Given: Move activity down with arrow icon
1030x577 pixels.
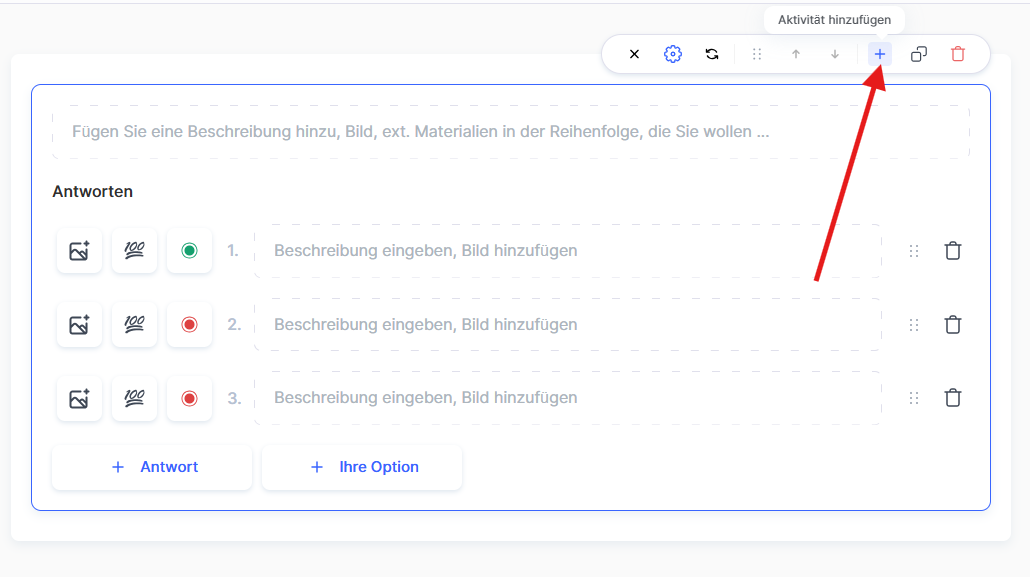Looking at the screenshot, I should (x=835, y=54).
